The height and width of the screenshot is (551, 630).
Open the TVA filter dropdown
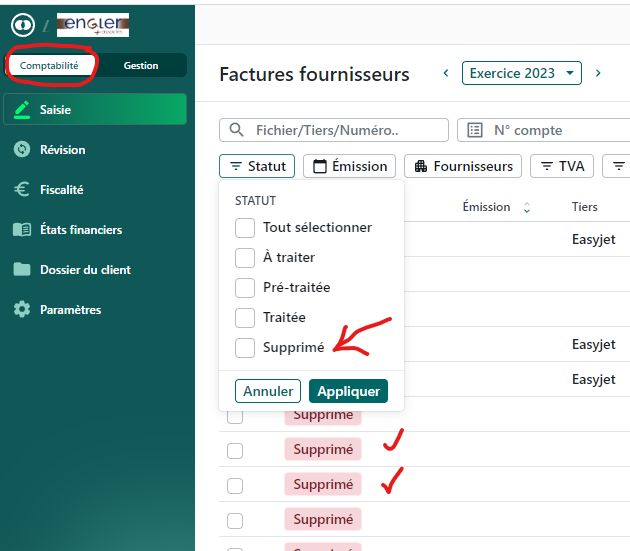click(562, 166)
